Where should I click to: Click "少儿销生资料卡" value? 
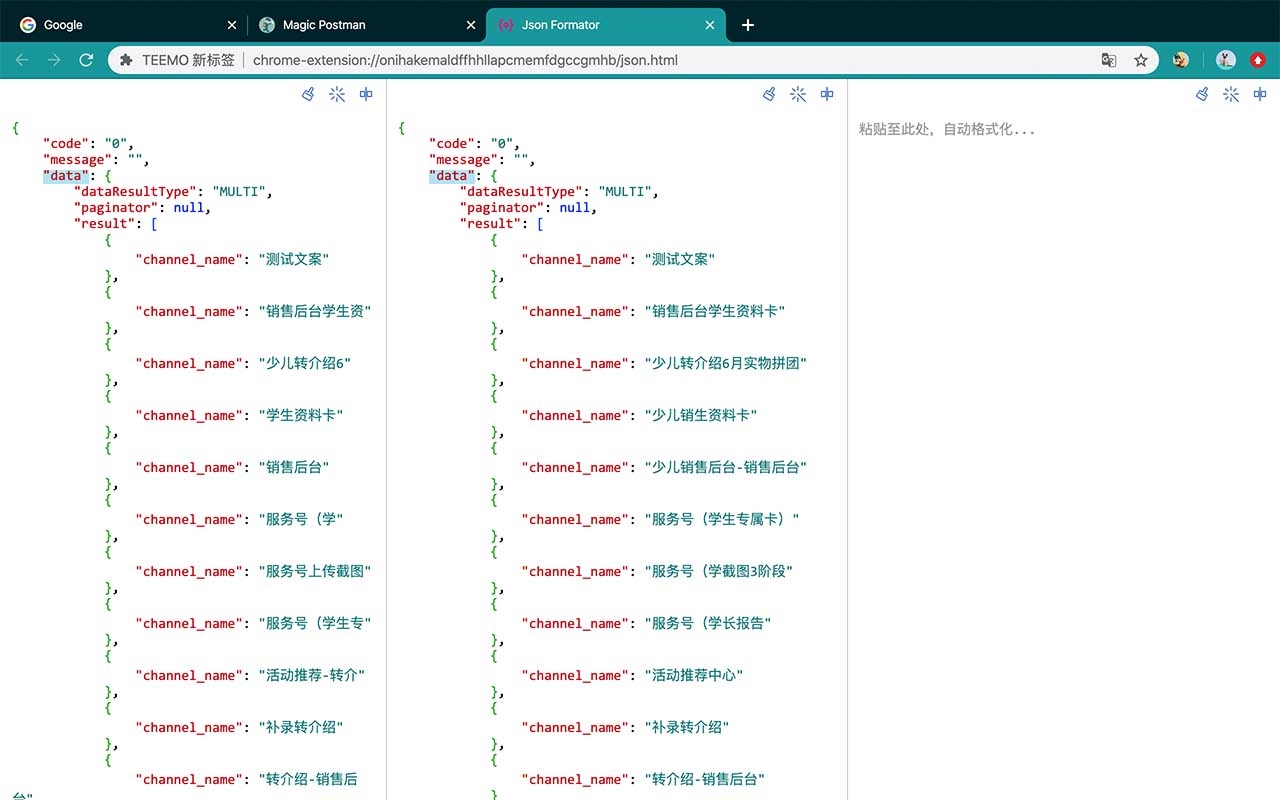pyautogui.click(x=701, y=416)
